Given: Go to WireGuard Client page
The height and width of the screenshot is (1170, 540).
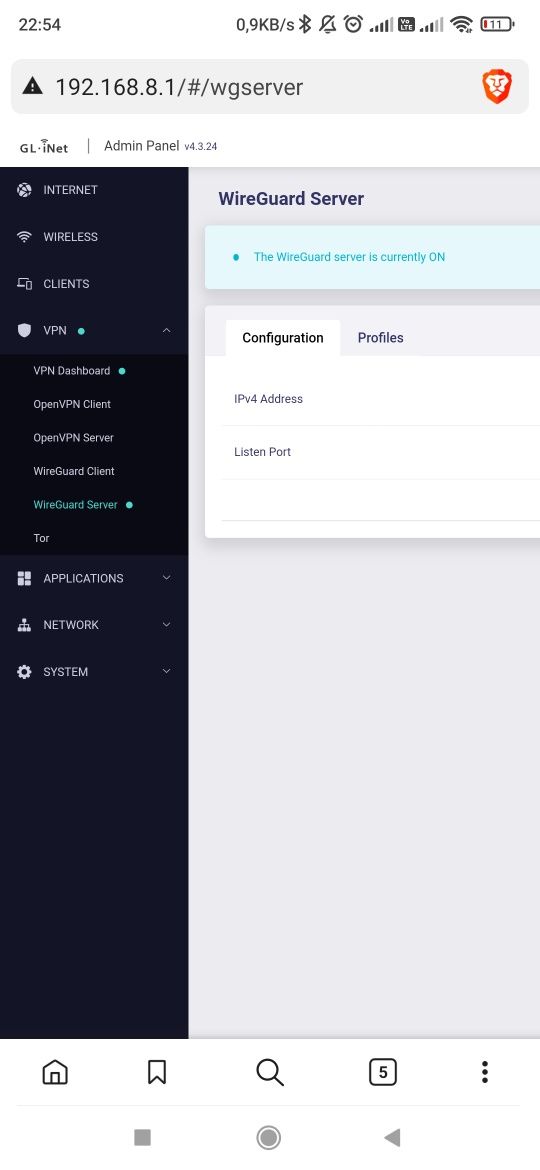Looking at the screenshot, I should coord(74,472).
